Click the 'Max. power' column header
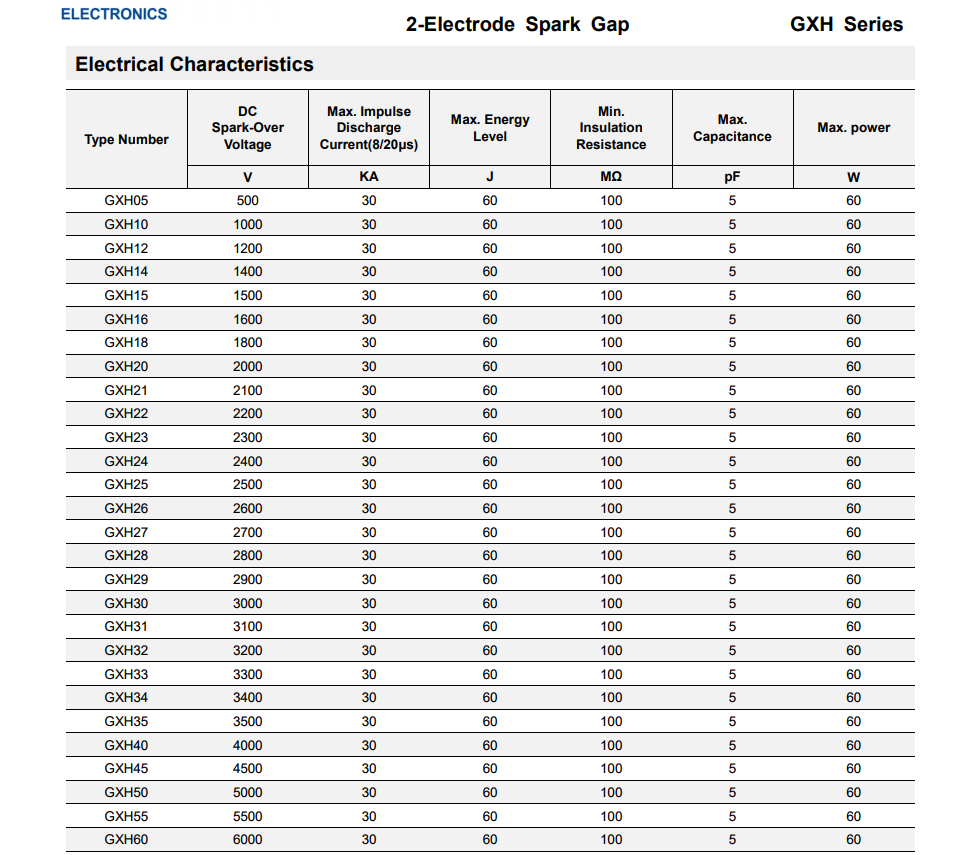Viewport: 980px width, 855px height. point(853,128)
